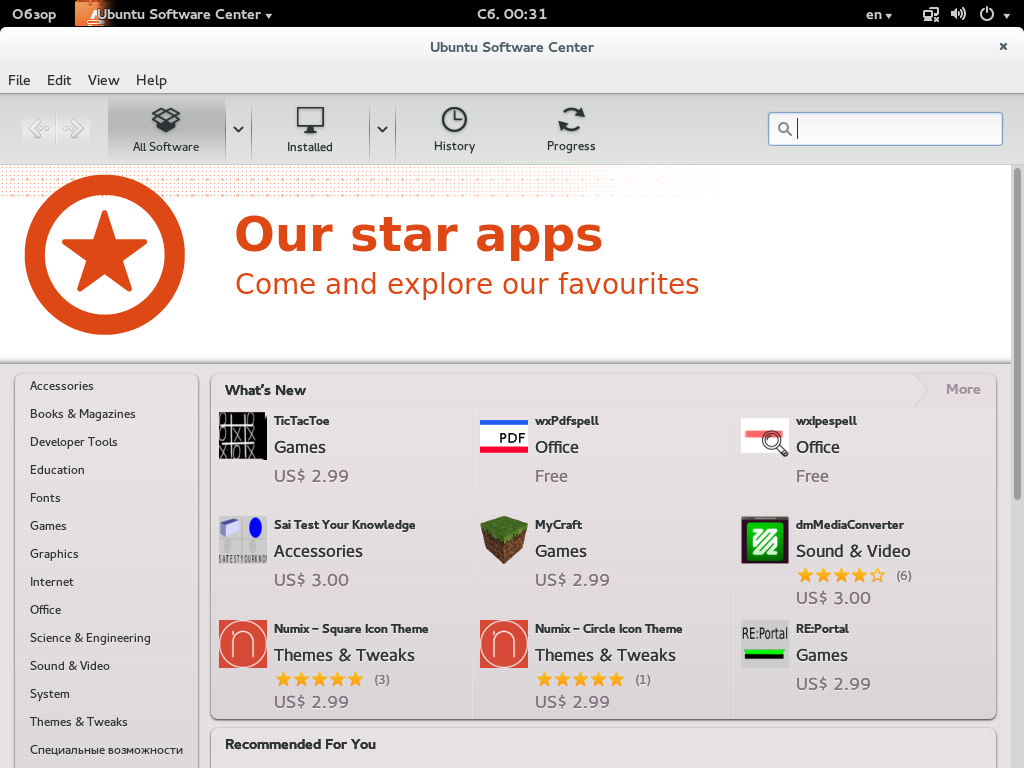Image resolution: width=1024 pixels, height=768 pixels.
Task: Open the wxPdfspell PDF icon
Action: (504, 436)
